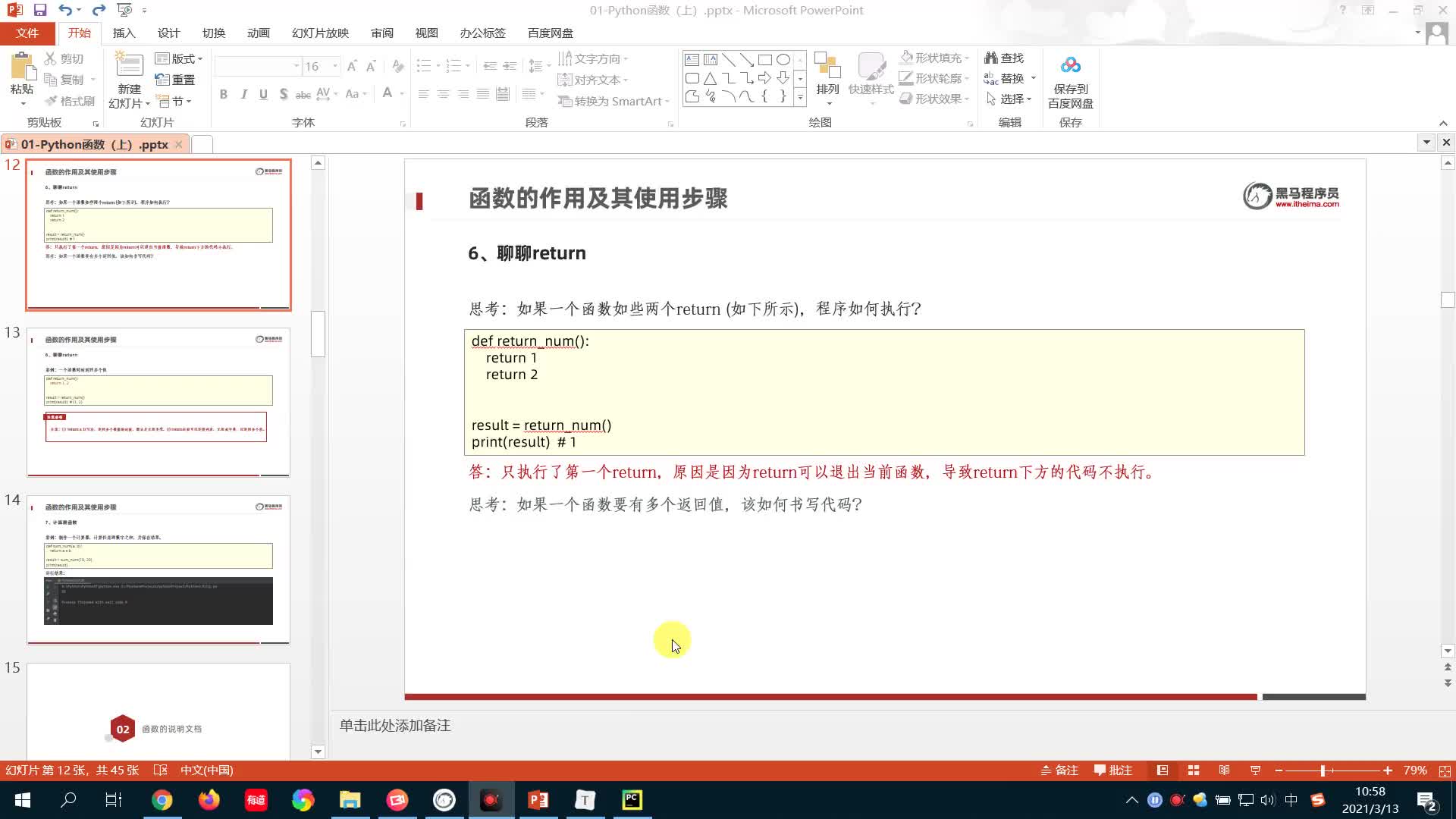The width and height of the screenshot is (1456, 819).
Task: Open Shape Fill (形状填充) dropdown
Action: tap(934, 58)
